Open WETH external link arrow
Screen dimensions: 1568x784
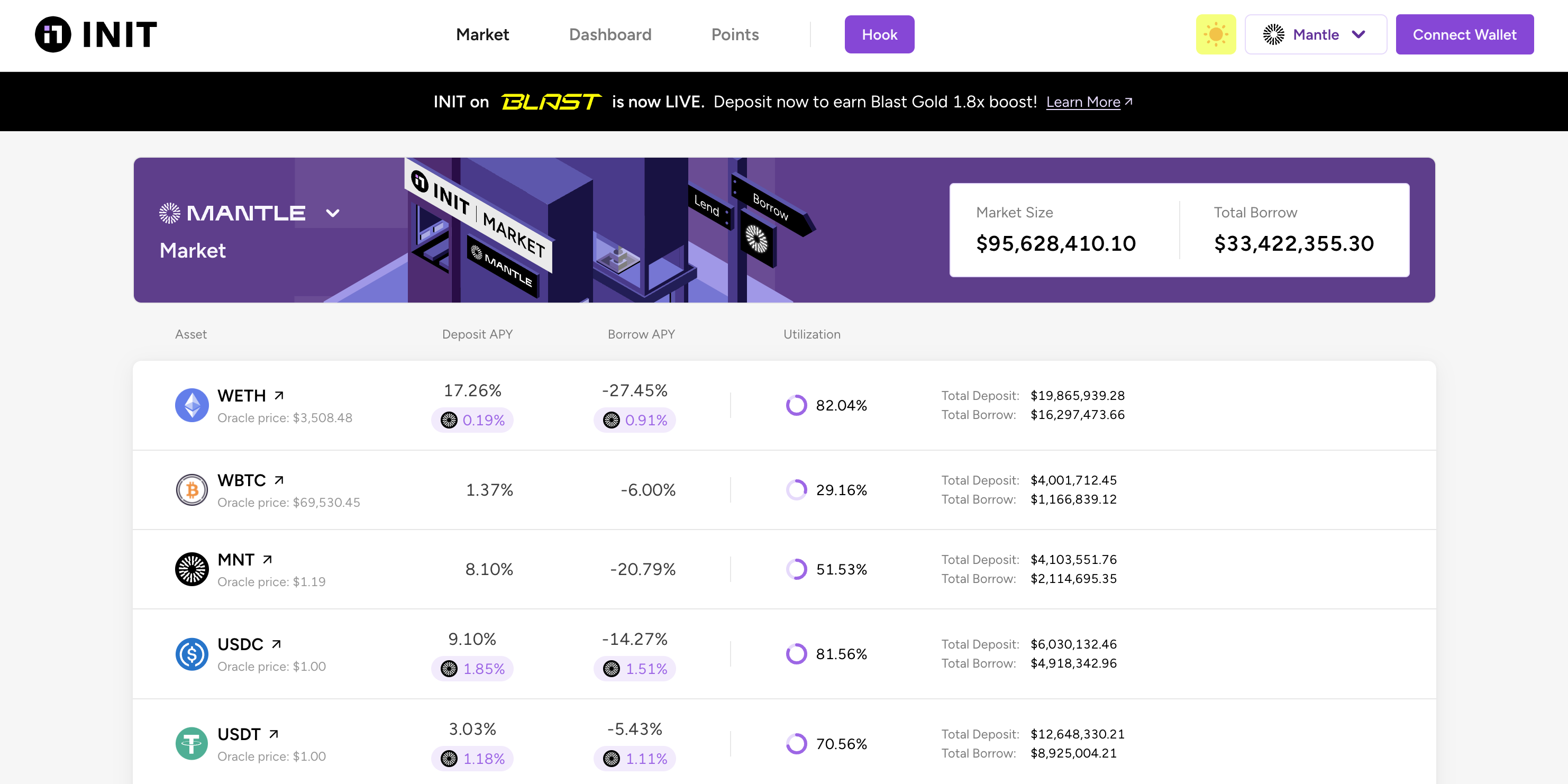click(x=278, y=395)
